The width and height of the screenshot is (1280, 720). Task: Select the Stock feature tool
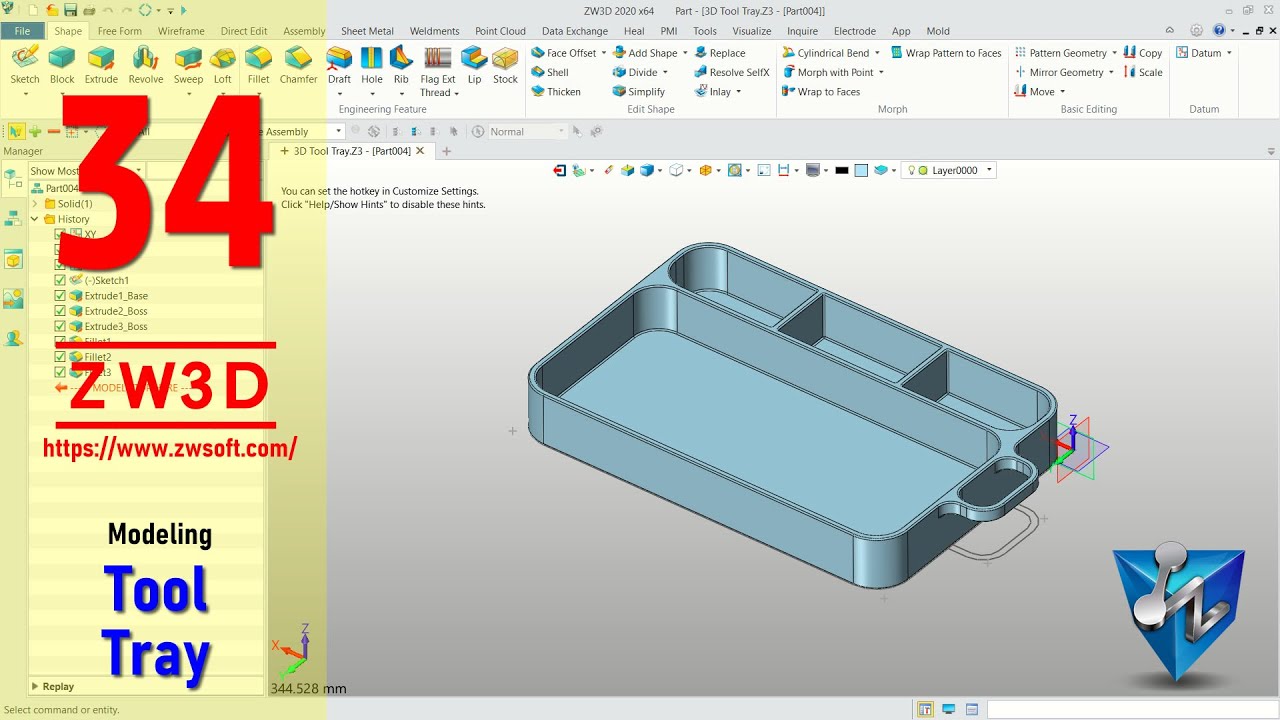coord(505,65)
